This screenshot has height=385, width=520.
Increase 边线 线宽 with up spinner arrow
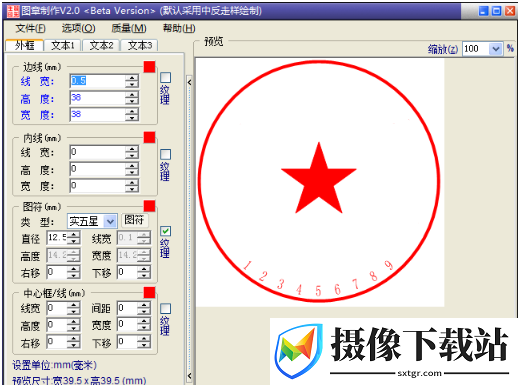[x=132, y=78]
